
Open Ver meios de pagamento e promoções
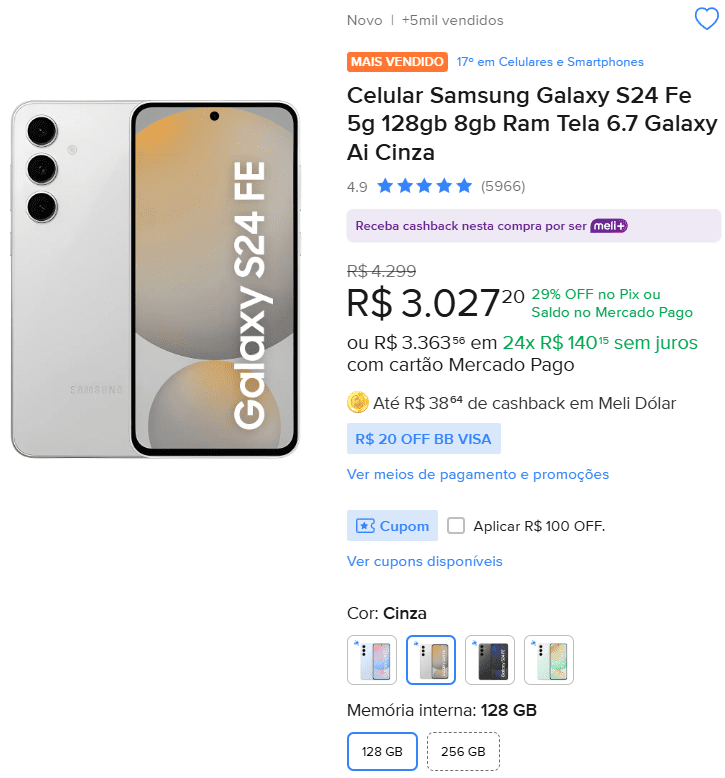[x=478, y=474]
